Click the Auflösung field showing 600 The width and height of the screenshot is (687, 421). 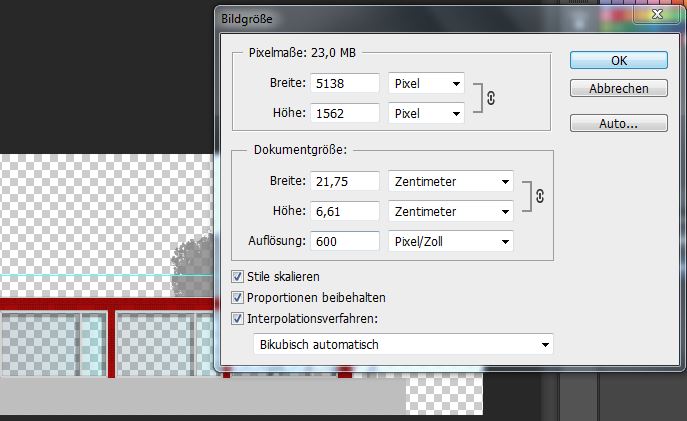pos(345,241)
